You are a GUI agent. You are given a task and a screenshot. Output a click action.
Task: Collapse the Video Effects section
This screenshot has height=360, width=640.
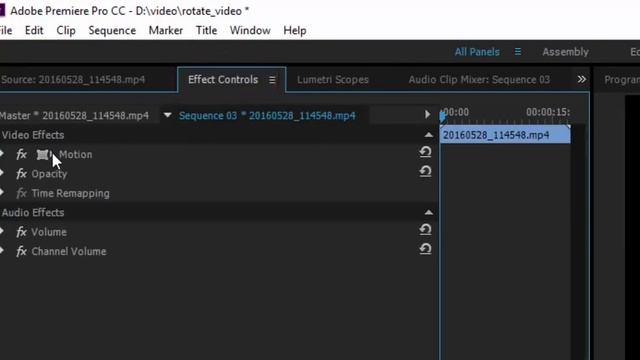point(429,135)
